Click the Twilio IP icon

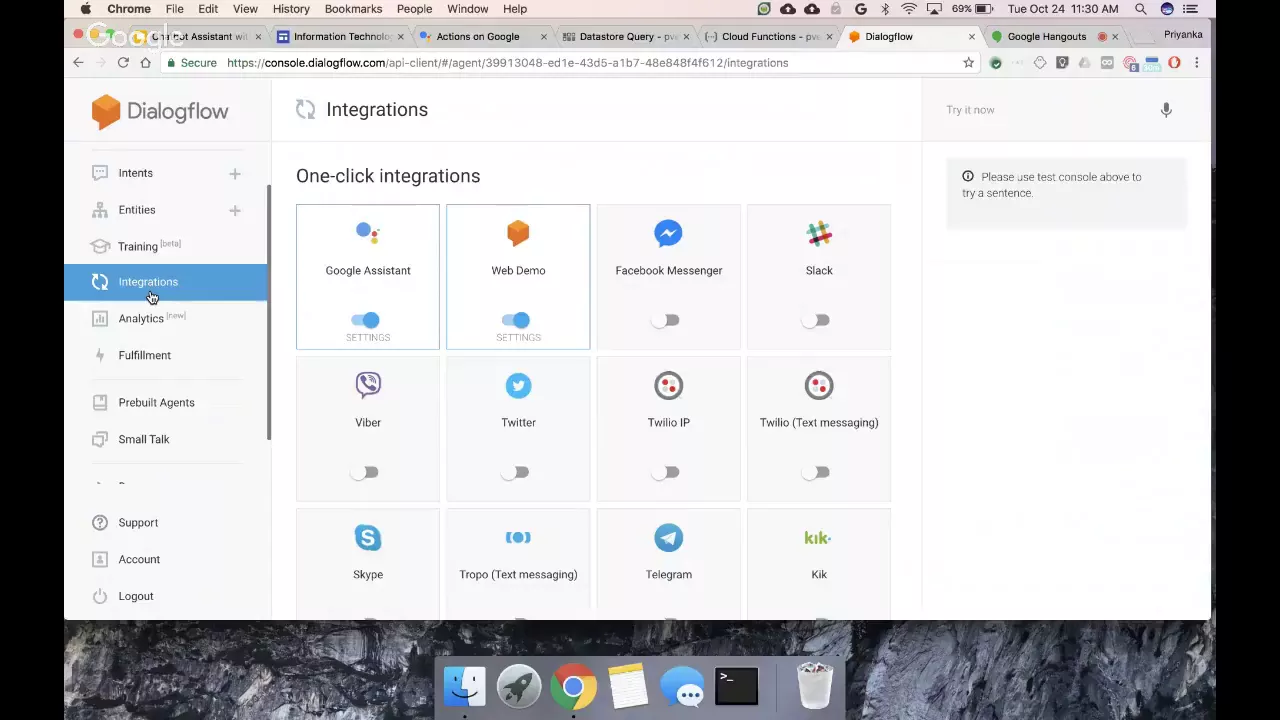pyautogui.click(x=668, y=385)
